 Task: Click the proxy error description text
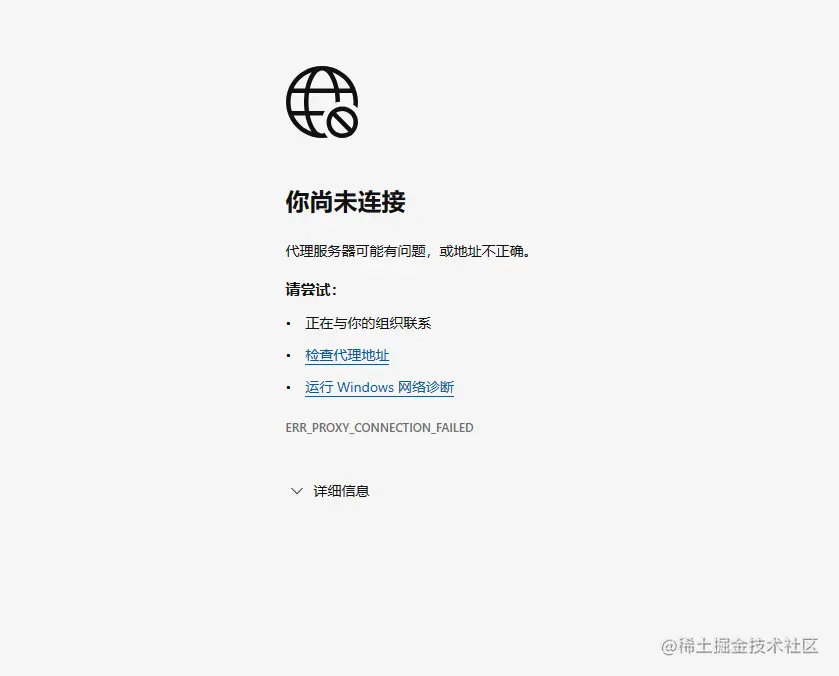[x=410, y=251]
